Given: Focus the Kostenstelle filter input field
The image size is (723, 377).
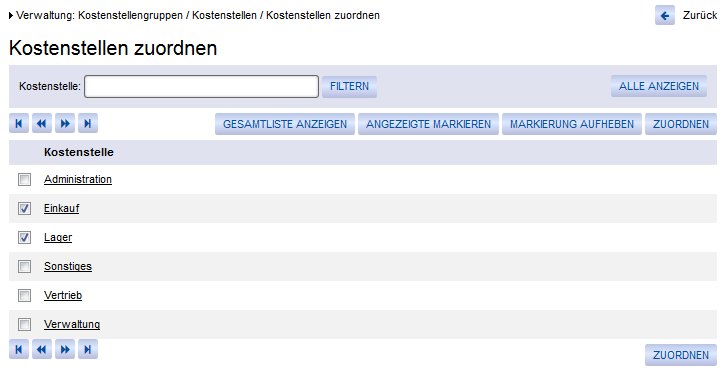Looking at the screenshot, I should [x=201, y=87].
